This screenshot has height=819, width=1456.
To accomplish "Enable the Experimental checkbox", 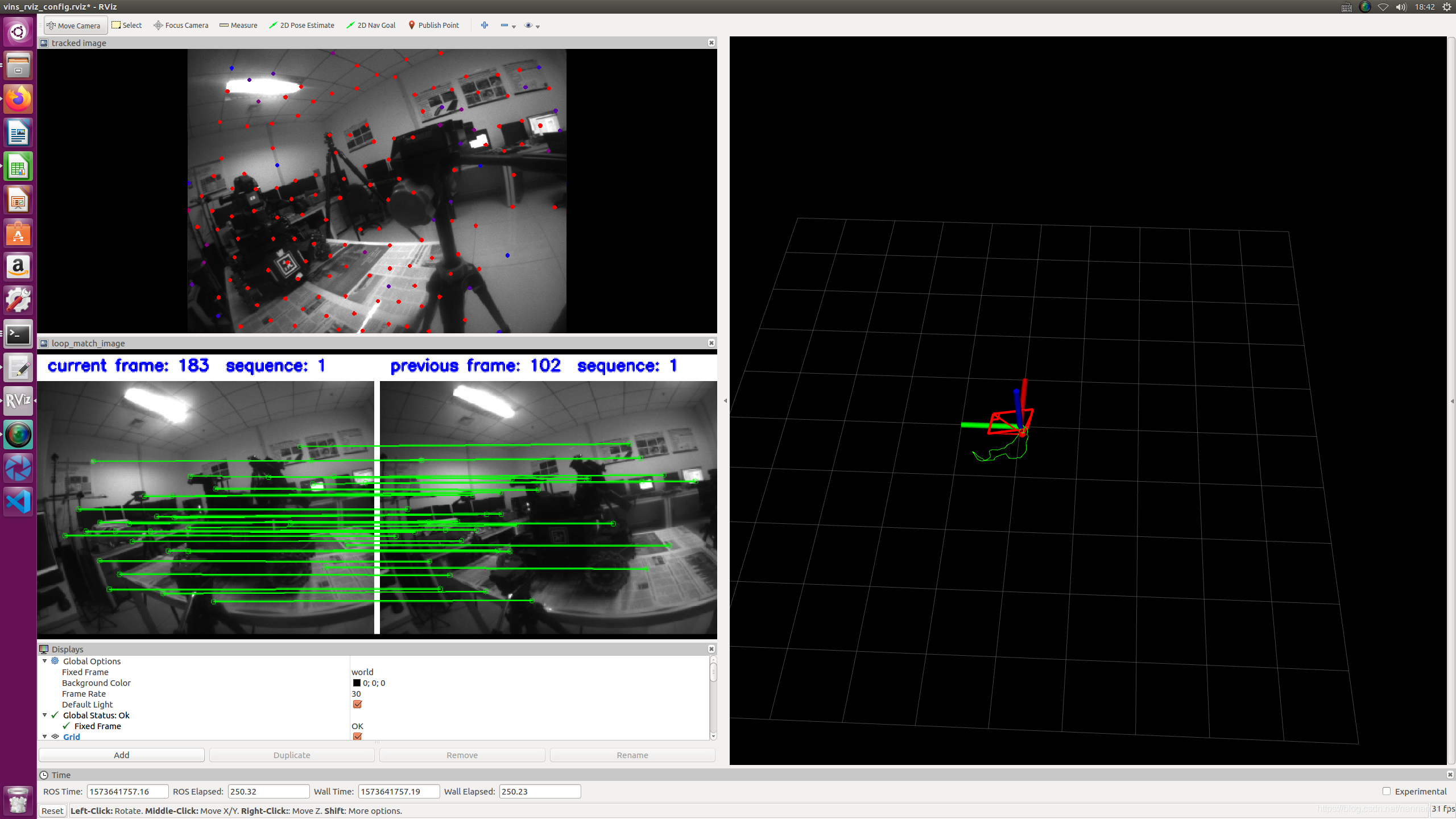I will [x=1387, y=791].
